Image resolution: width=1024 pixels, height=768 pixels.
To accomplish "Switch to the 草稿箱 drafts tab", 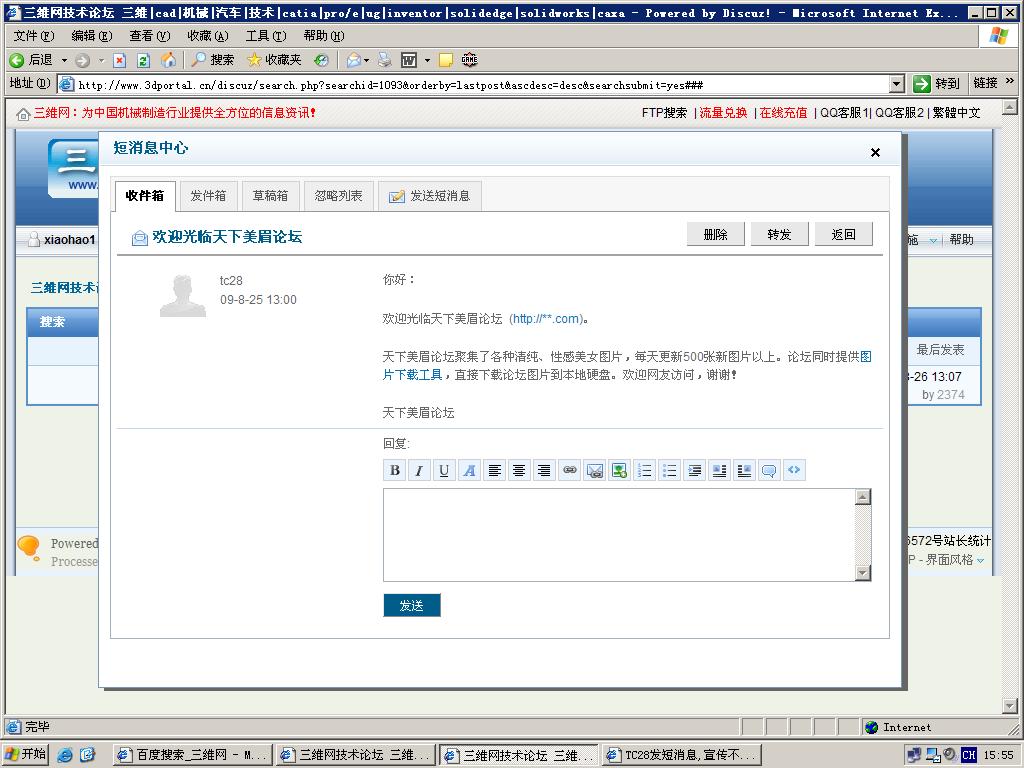I will click(270, 196).
